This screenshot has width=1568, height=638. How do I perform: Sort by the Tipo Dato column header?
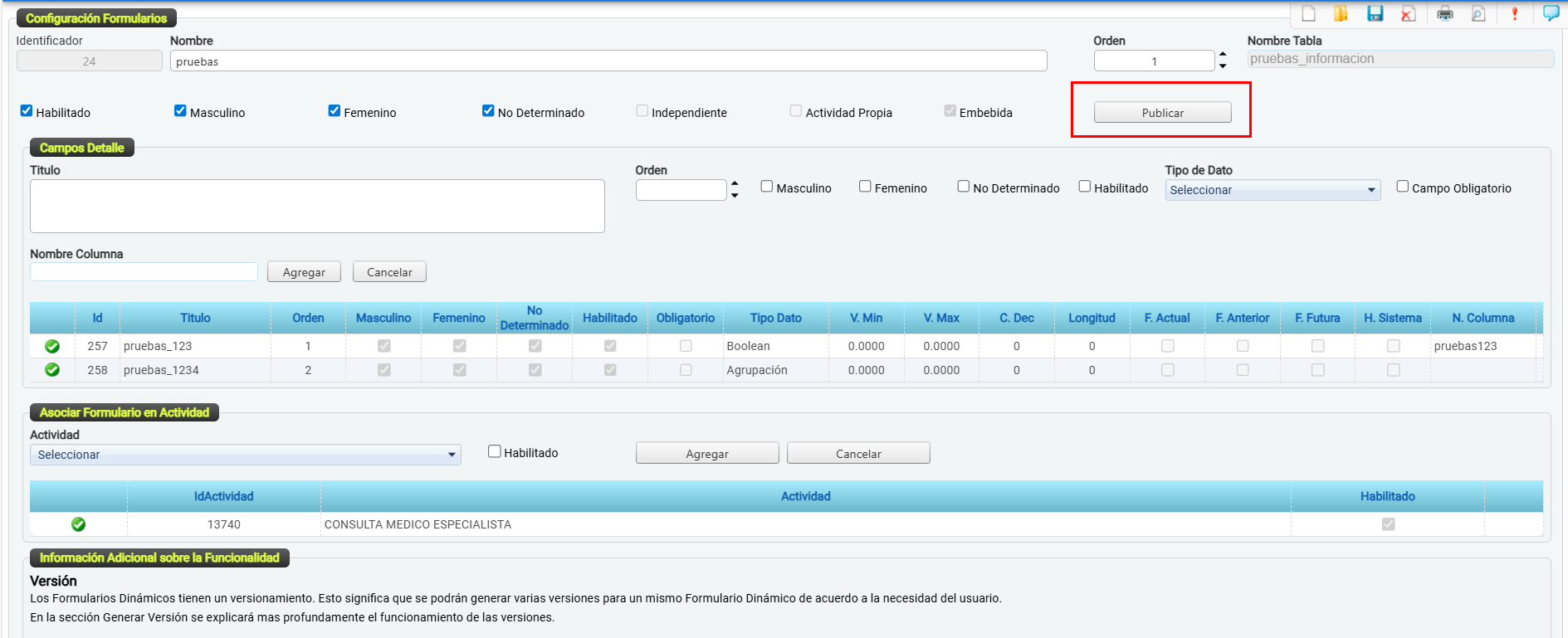pos(775,318)
